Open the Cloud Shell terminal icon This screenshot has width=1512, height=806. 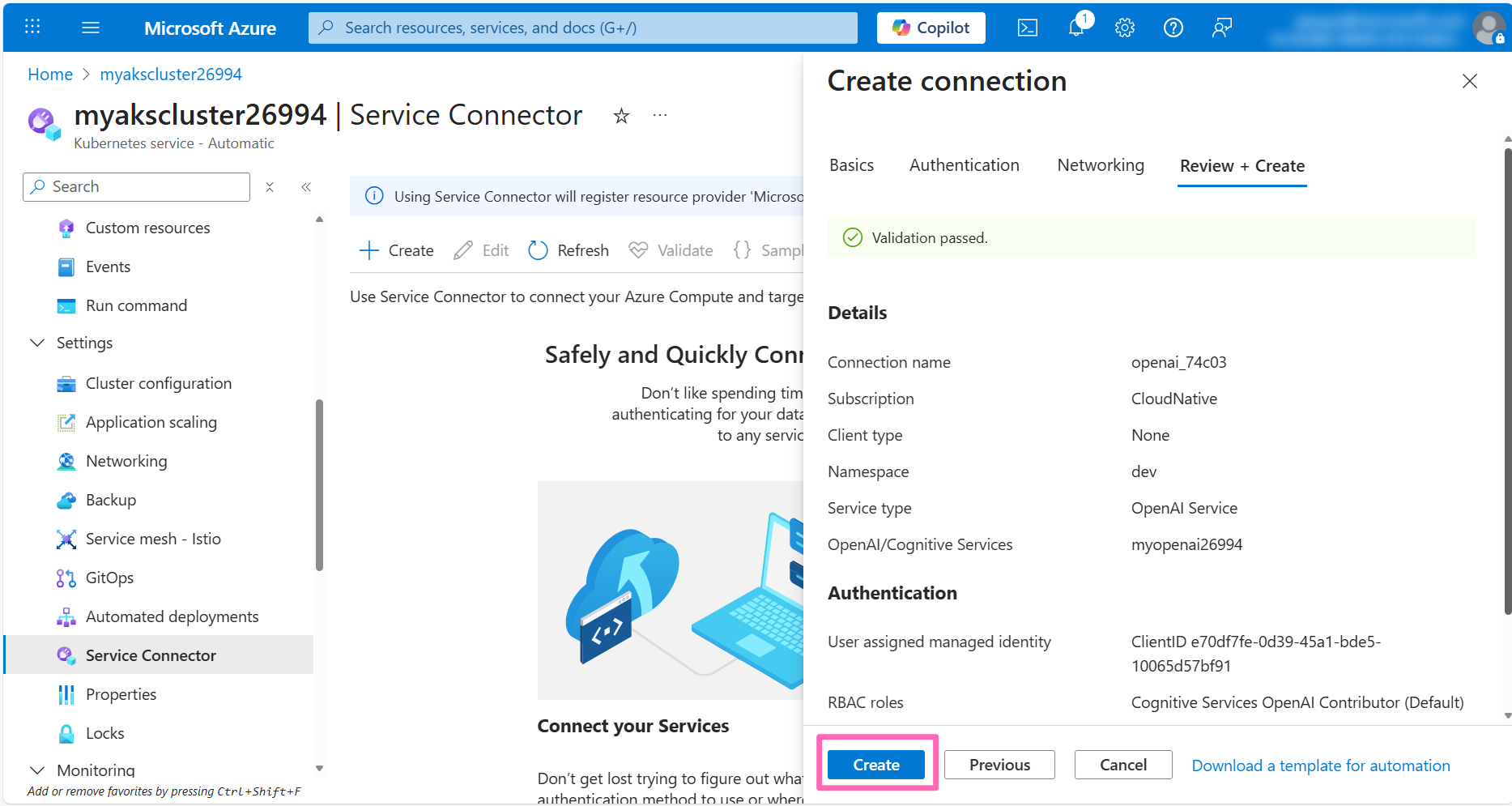click(x=1027, y=28)
